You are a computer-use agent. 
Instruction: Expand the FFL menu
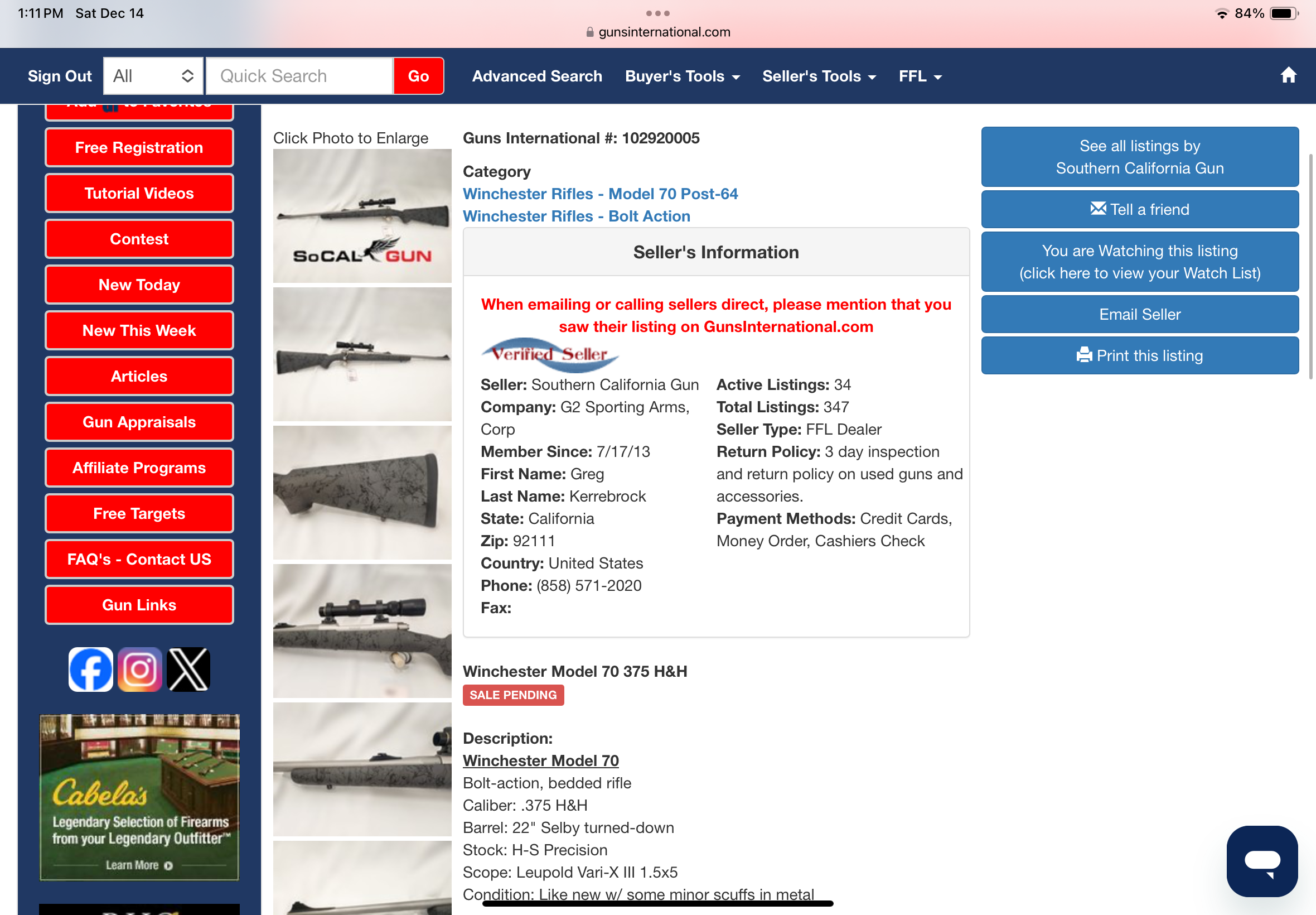tap(920, 76)
